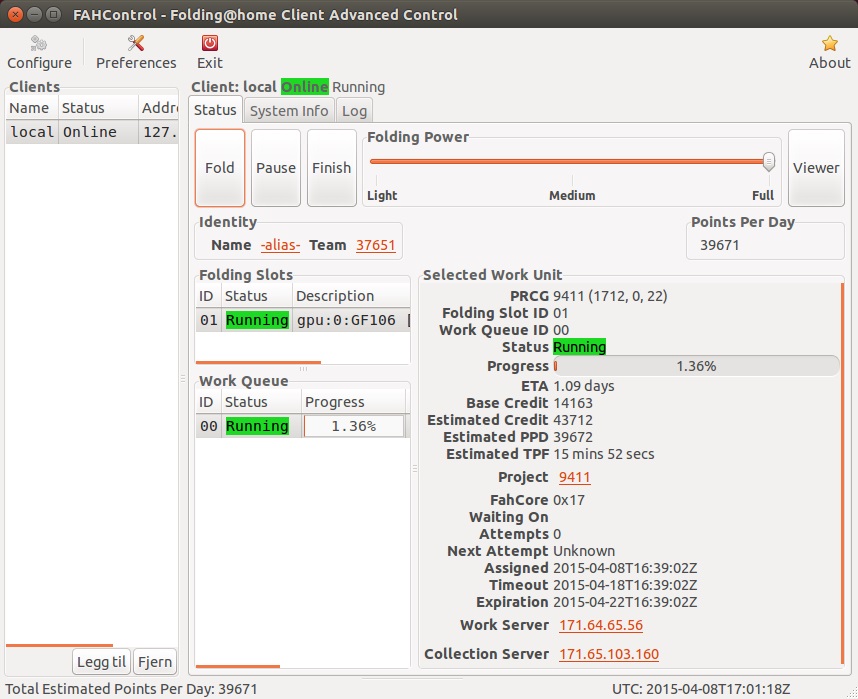Click the Clients Status column header

(x=98, y=108)
